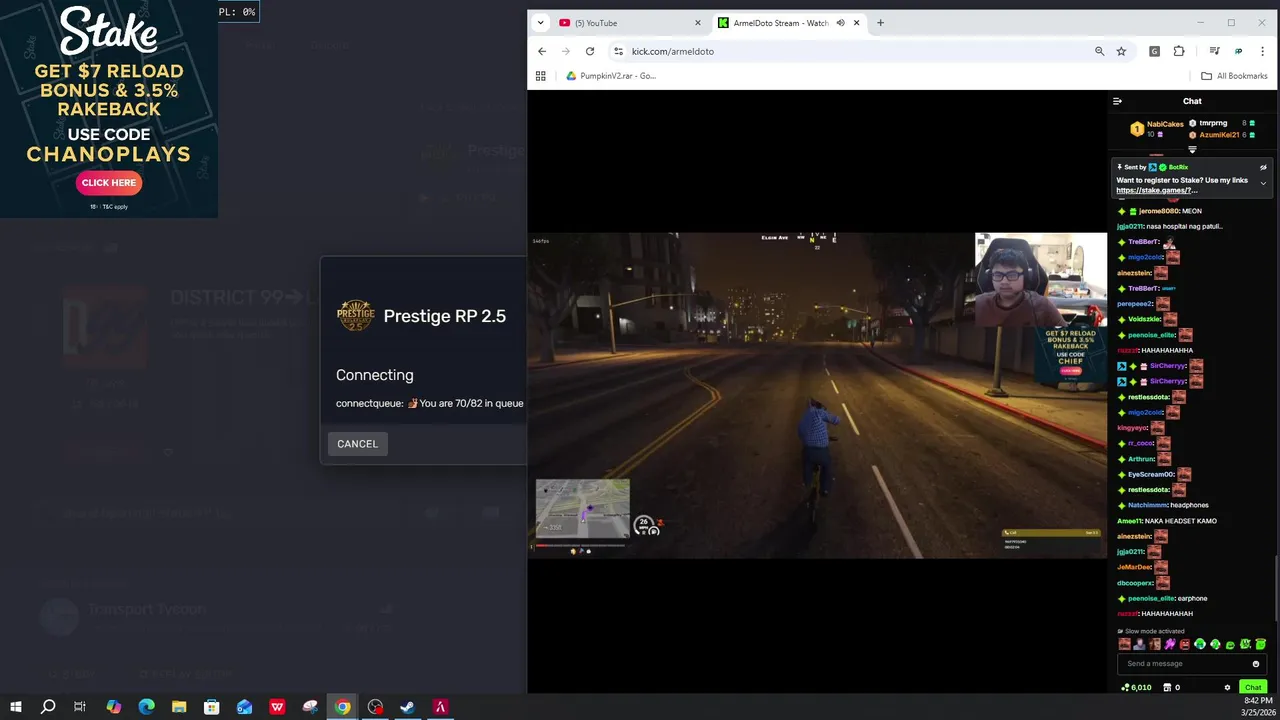Open a new Chrome tab
This screenshot has height=720, width=1280.
pos(880,23)
